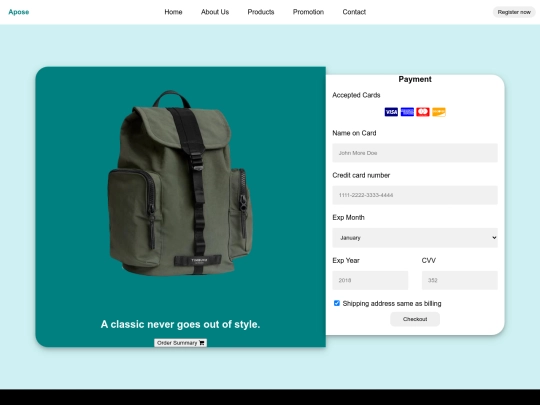This screenshot has width=540, height=405.
Task: Click the Mastercard card icon
Action: 423,112
